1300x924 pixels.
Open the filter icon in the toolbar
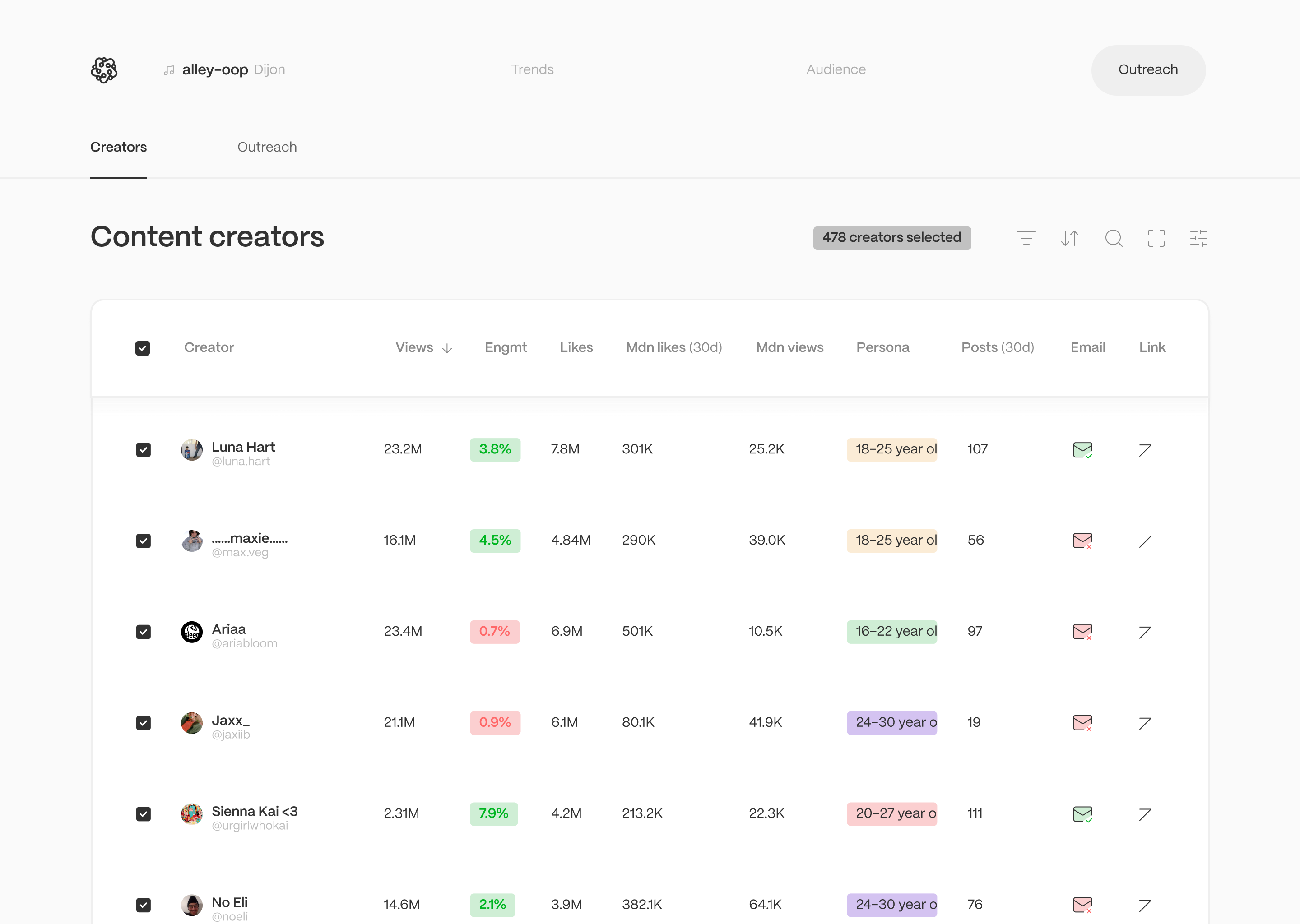click(1026, 238)
